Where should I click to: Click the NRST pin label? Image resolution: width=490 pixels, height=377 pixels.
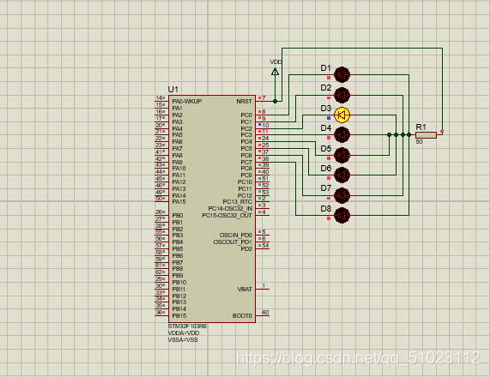coord(244,101)
